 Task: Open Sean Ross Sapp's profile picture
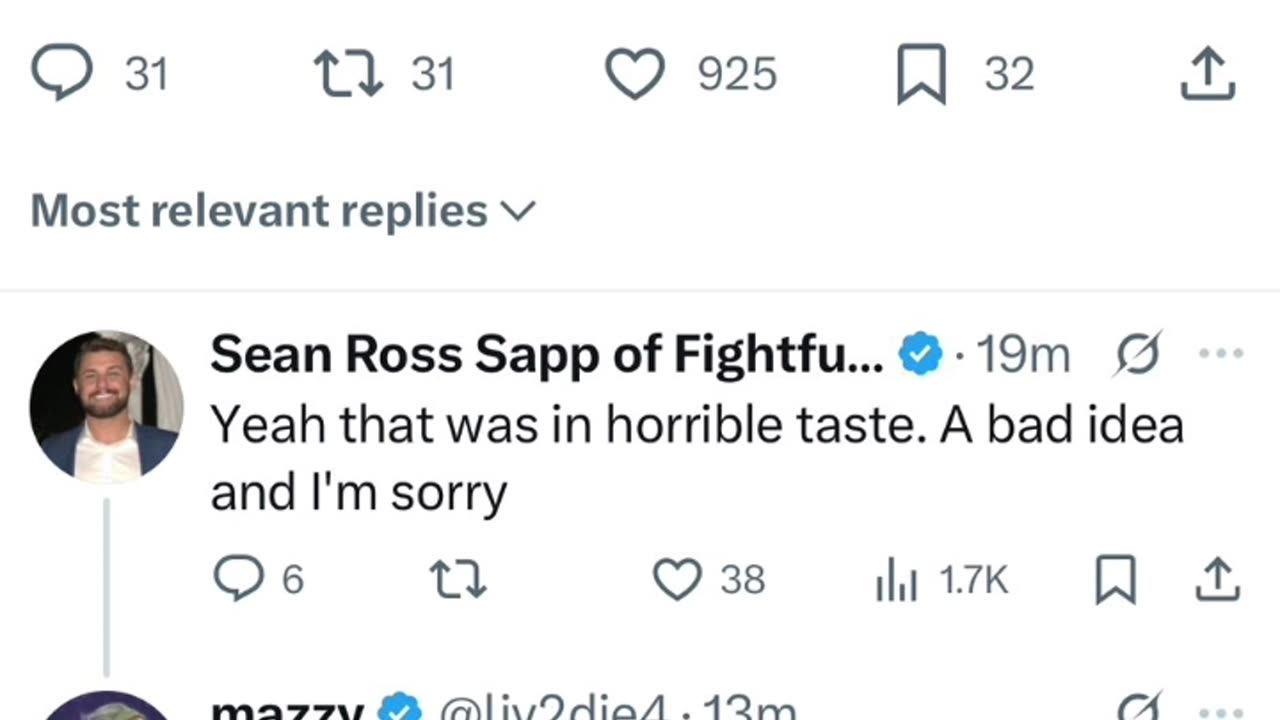[106, 406]
